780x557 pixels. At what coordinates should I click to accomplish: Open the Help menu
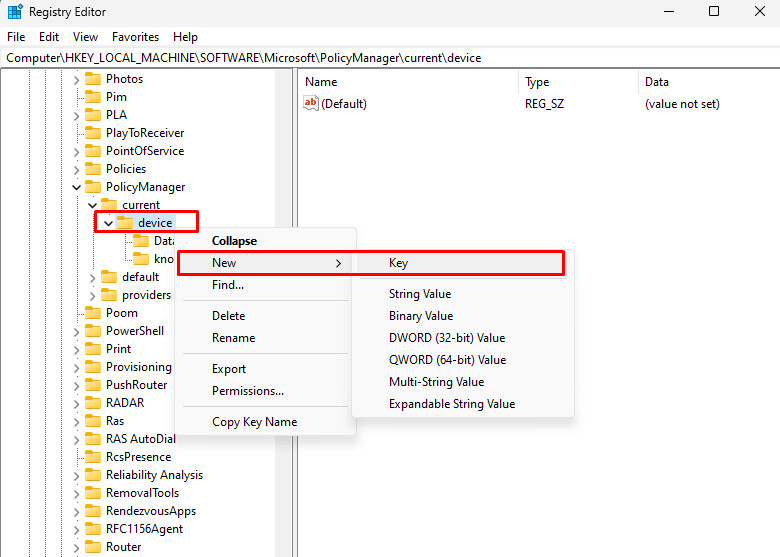coord(185,37)
